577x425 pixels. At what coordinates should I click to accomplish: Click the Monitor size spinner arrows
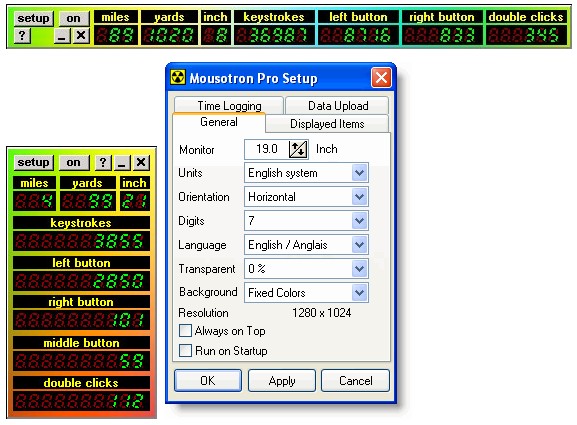tap(298, 149)
